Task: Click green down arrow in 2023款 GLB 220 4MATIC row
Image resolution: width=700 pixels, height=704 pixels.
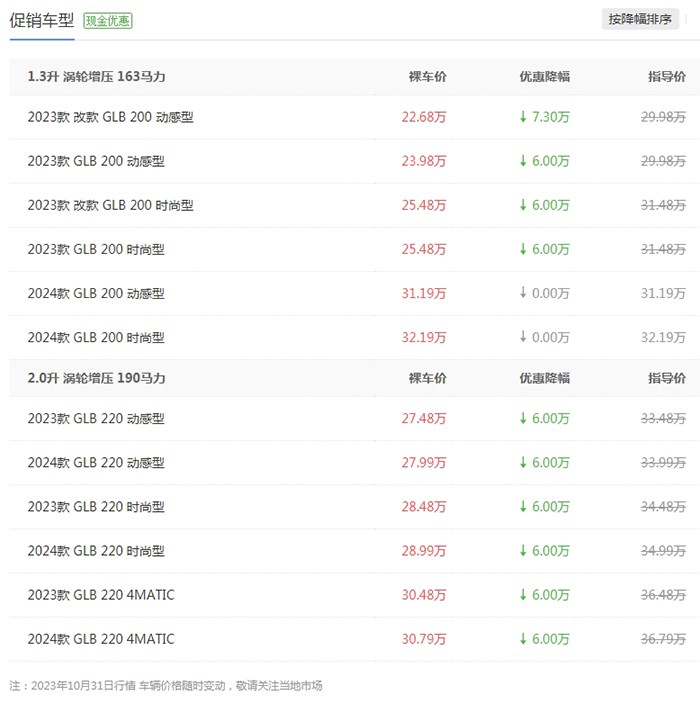Action: point(523,594)
